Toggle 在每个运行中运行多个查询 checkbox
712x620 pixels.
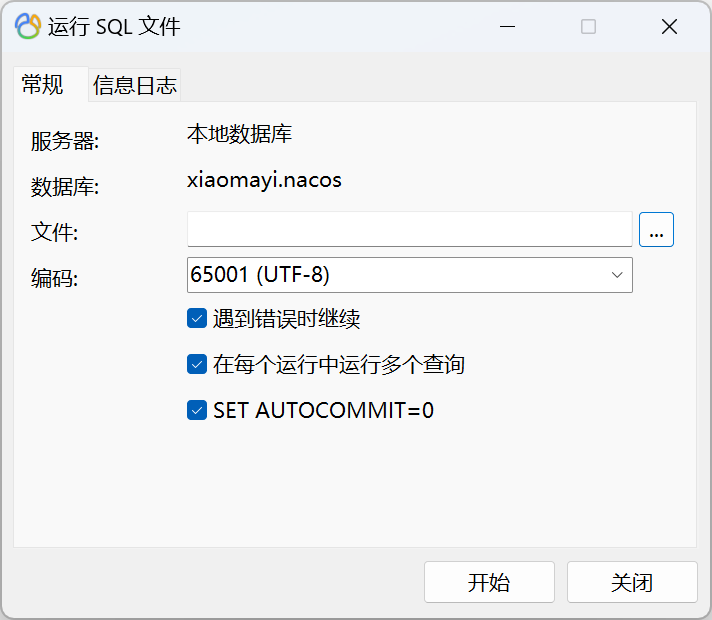pos(197,364)
